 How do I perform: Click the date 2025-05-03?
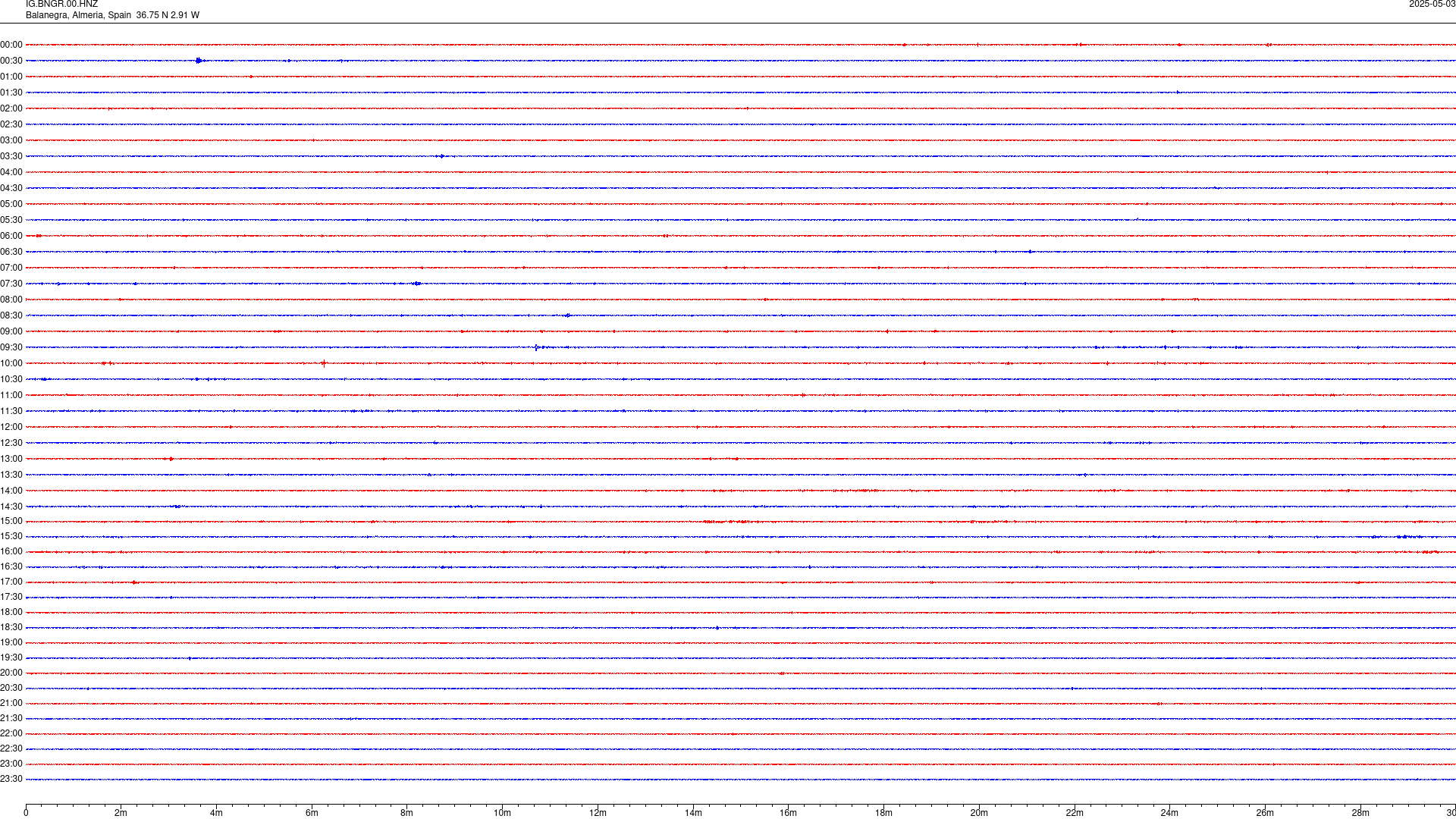(x=1432, y=5)
